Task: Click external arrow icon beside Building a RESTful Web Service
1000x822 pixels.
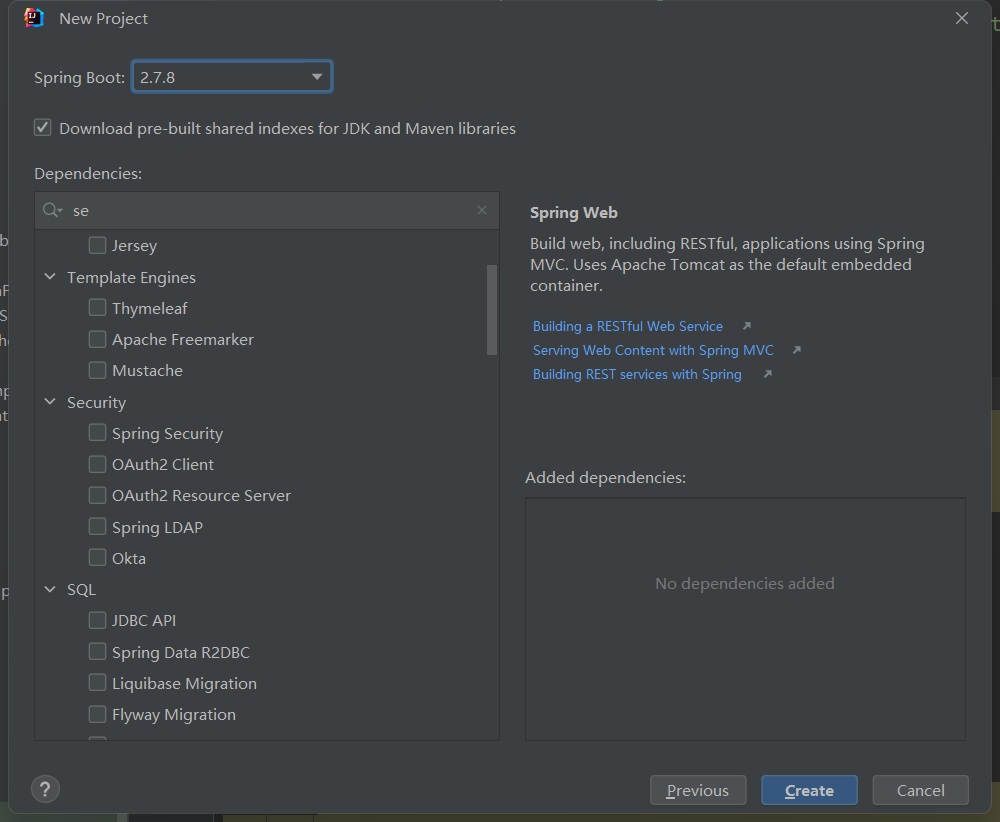Action: point(745,326)
